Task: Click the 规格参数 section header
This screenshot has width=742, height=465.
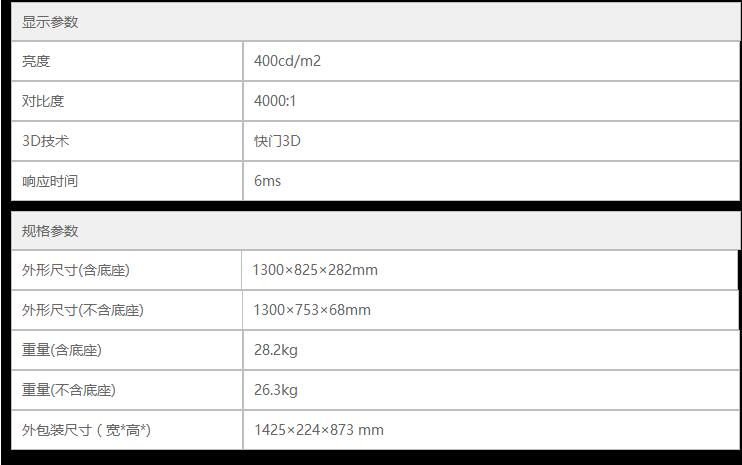Action: tap(50, 231)
